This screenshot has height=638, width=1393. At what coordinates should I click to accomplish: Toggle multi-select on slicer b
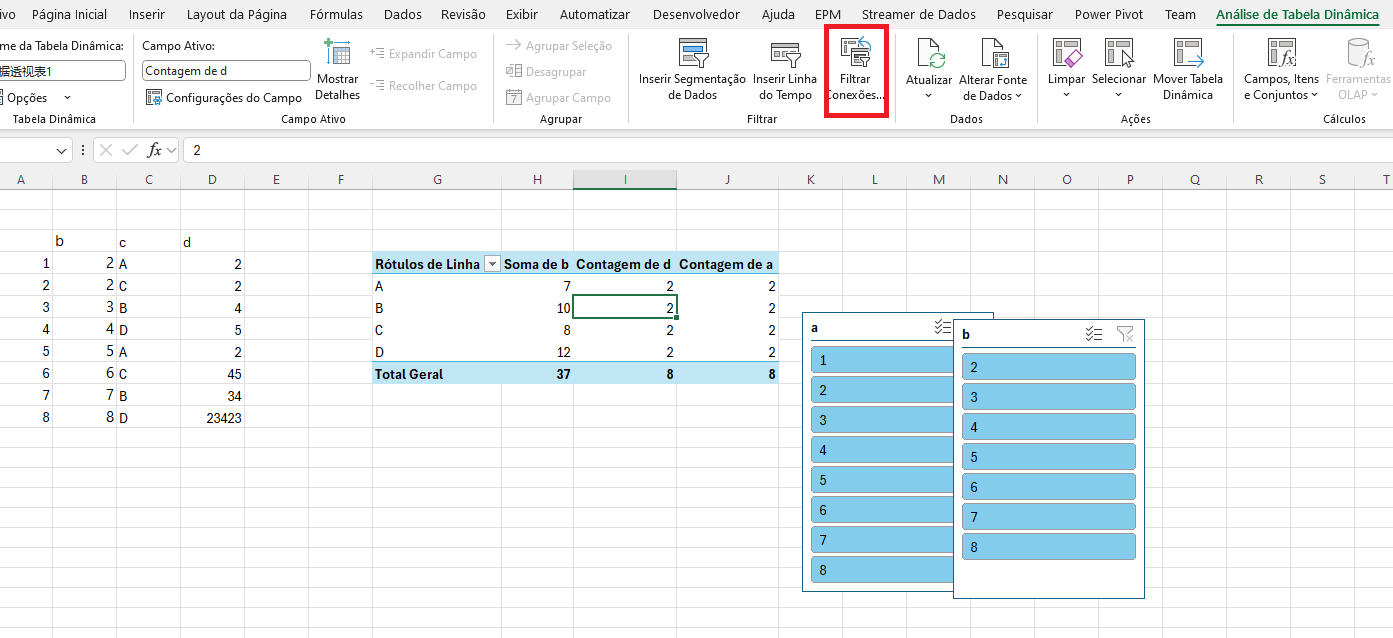coord(1094,334)
